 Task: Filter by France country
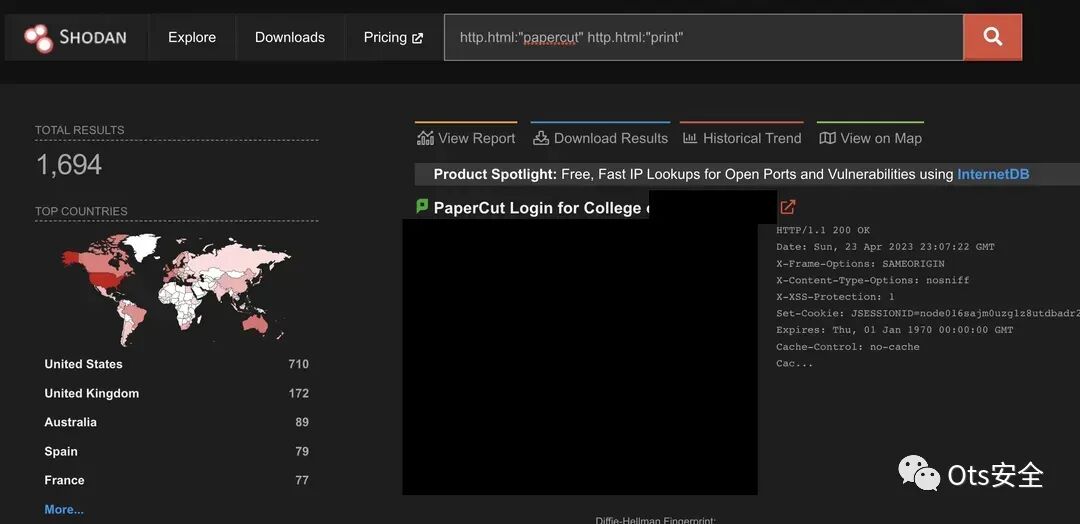click(64, 481)
